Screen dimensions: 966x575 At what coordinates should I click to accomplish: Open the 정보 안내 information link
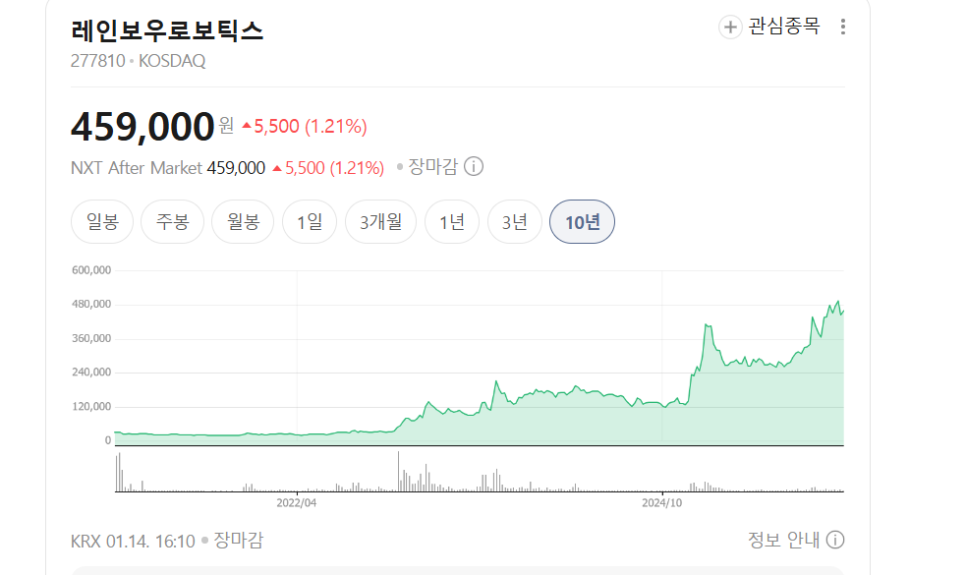[783, 540]
